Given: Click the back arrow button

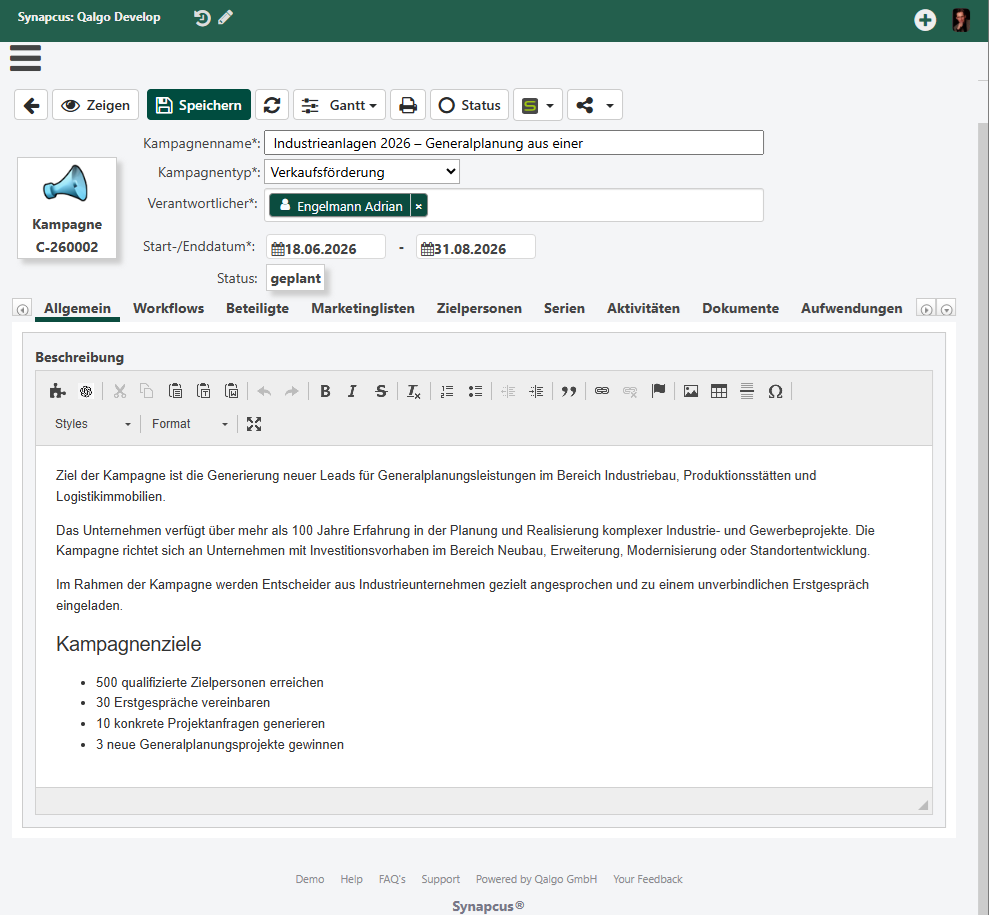Looking at the screenshot, I should coord(31,105).
